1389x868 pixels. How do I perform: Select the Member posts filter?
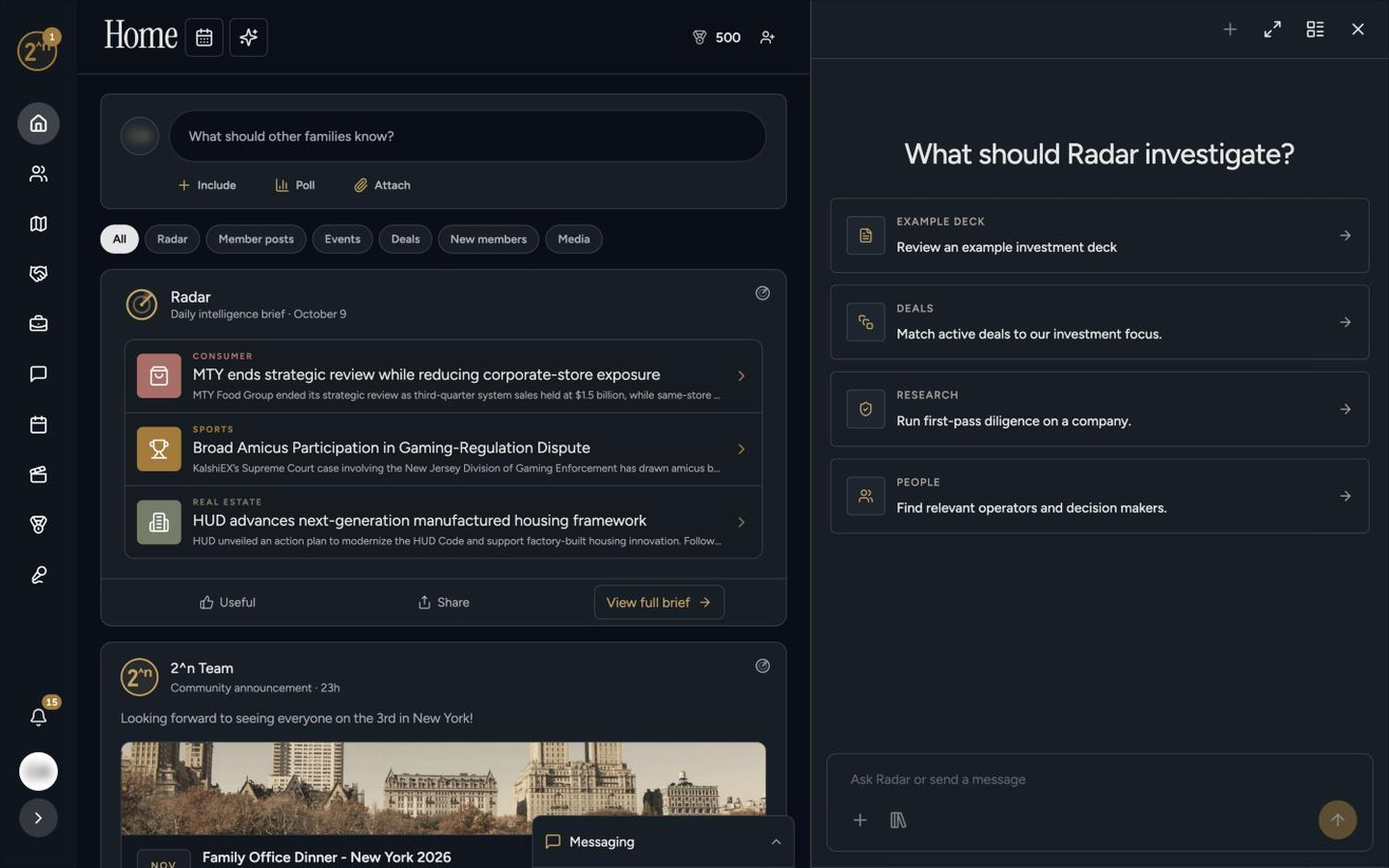(256, 239)
